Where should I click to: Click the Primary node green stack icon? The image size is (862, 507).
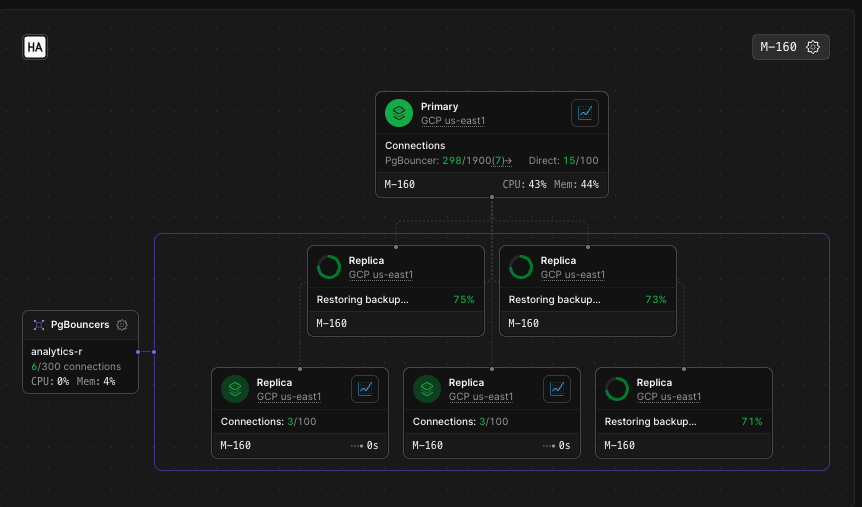click(x=399, y=113)
